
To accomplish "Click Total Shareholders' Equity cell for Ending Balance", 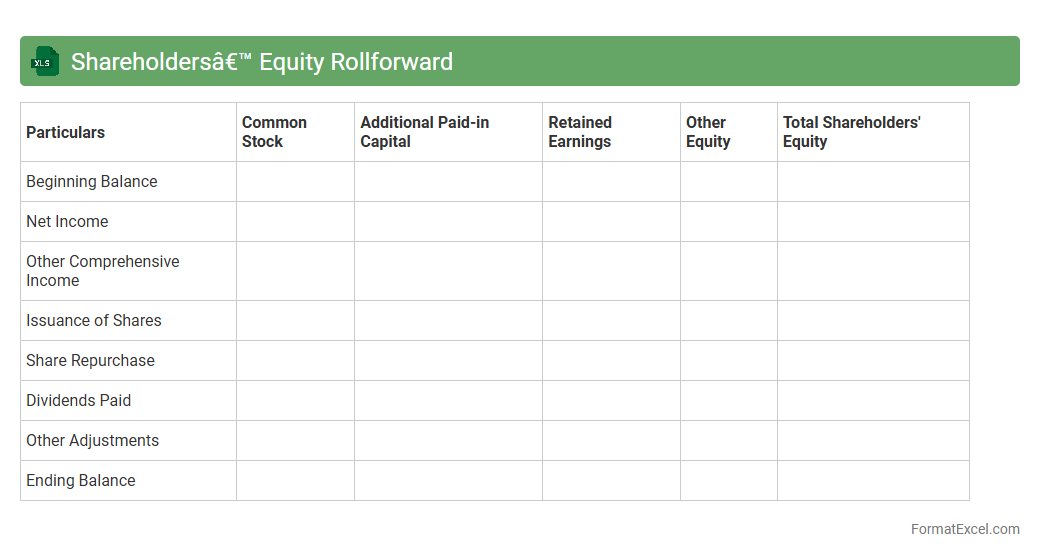I will point(872,481).
